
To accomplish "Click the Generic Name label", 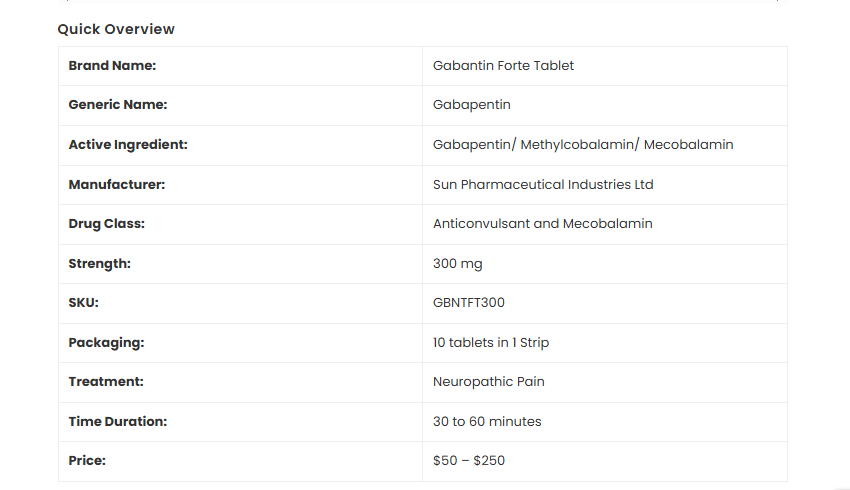I will pos(117,105).
